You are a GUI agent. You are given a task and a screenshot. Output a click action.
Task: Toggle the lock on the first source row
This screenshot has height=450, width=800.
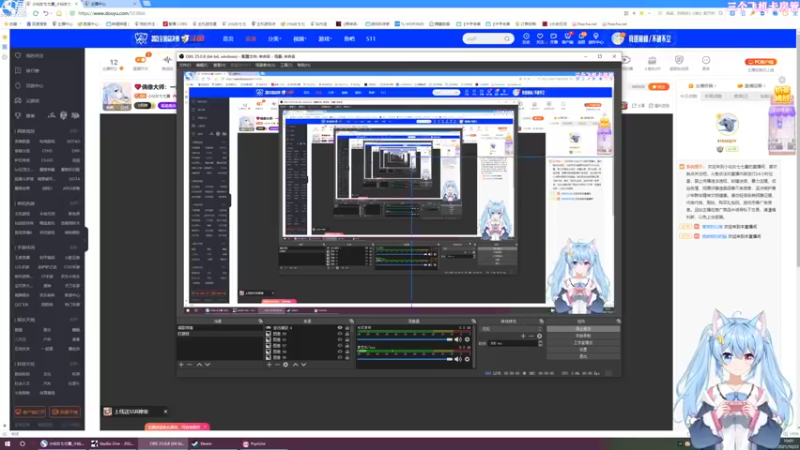point(347,328)
